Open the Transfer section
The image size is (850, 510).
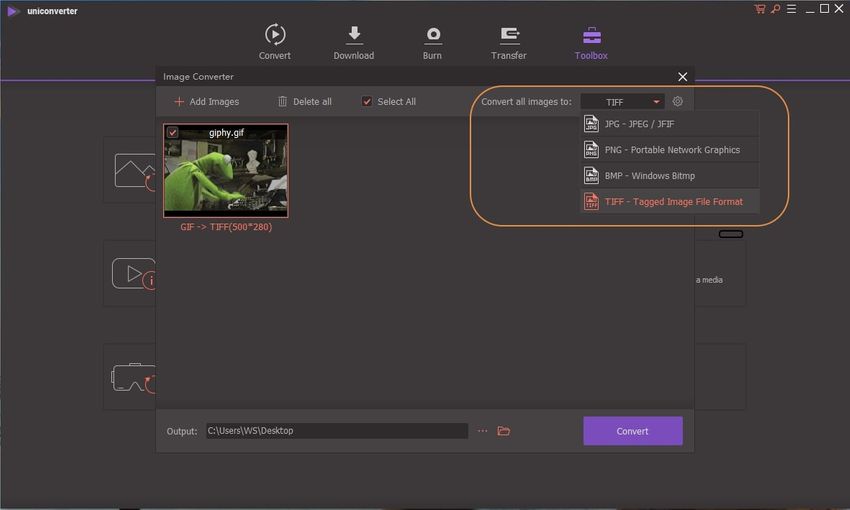508,42
